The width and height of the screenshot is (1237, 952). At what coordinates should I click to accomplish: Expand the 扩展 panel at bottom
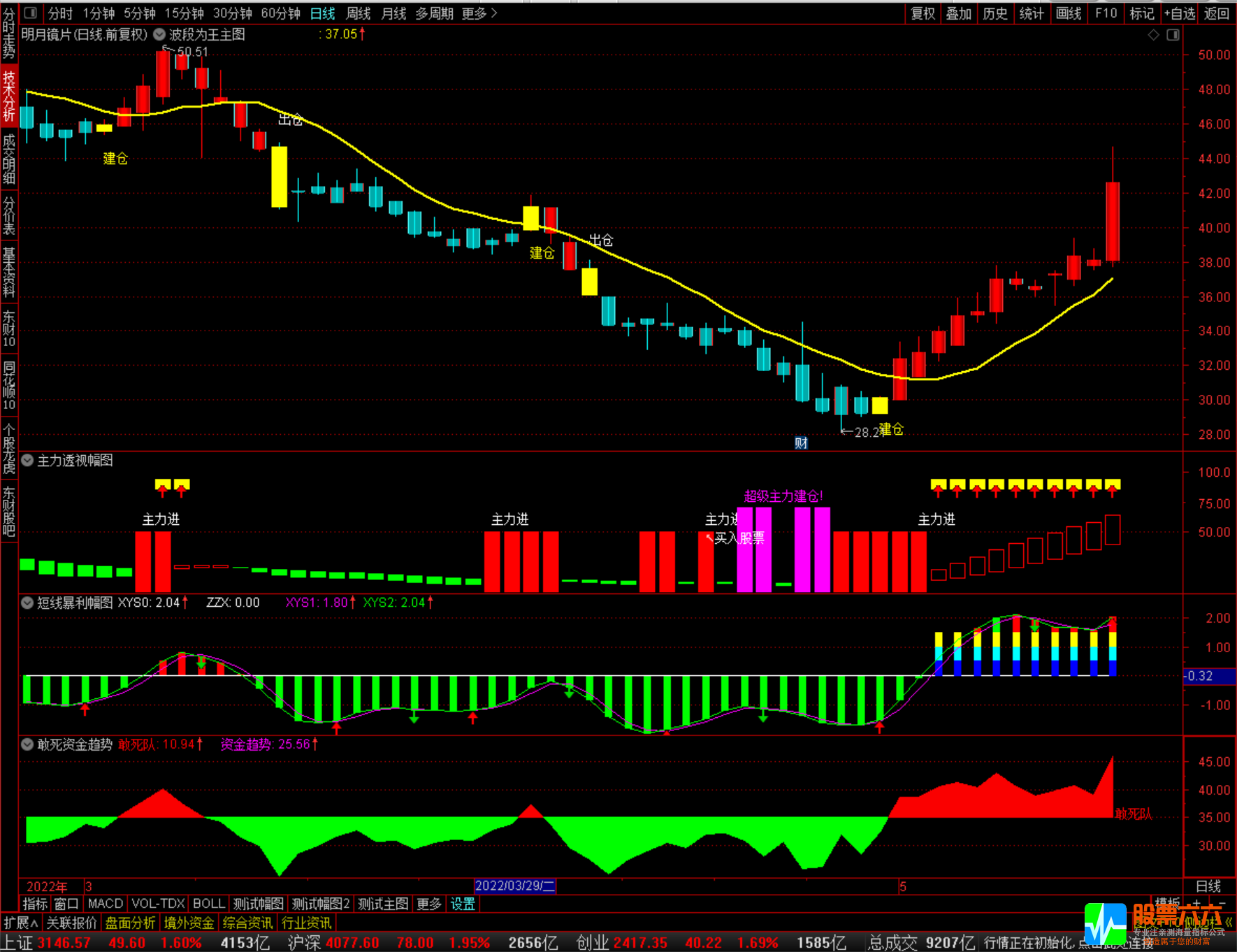[21, 923]
